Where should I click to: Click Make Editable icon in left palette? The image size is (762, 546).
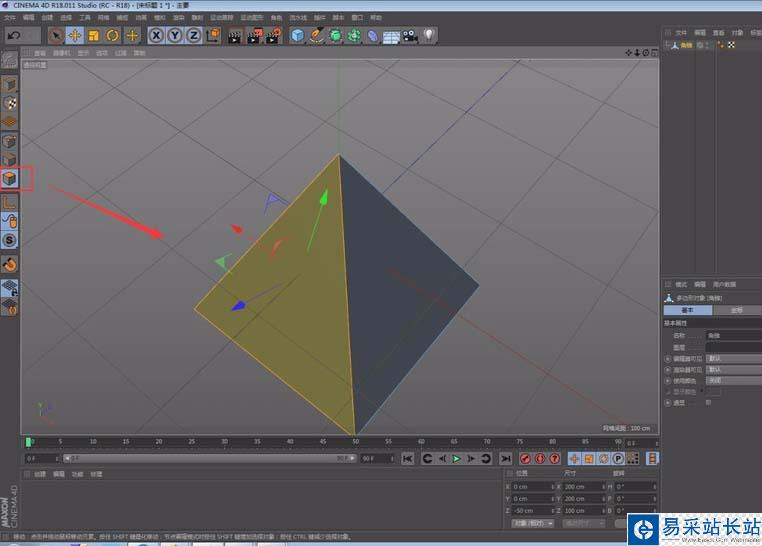(x=9, y=60)
